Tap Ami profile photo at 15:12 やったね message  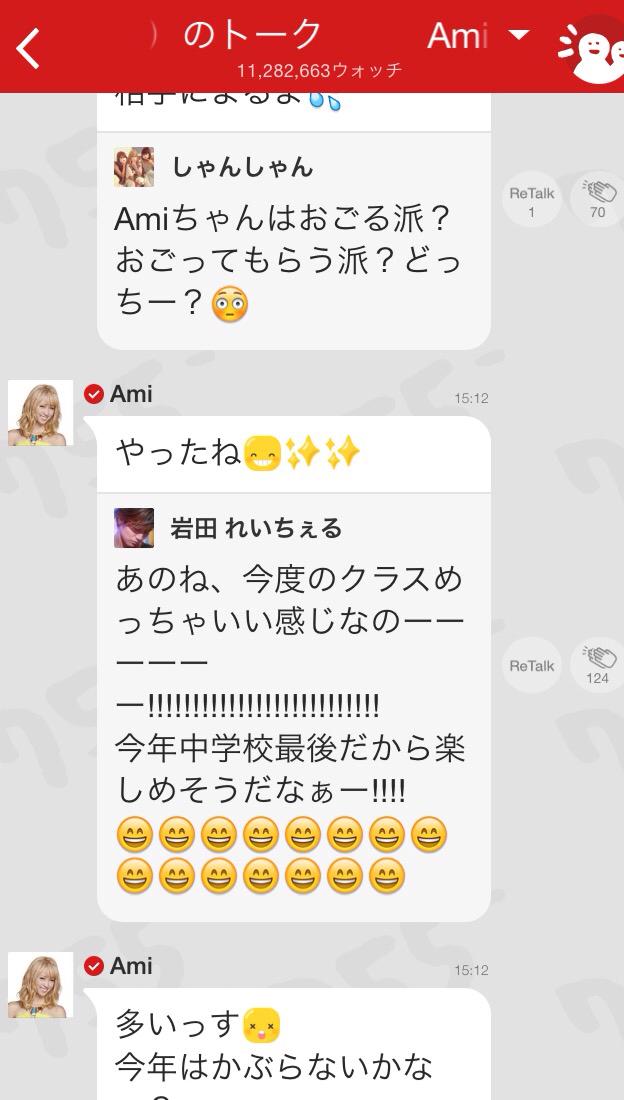[40, 412]
